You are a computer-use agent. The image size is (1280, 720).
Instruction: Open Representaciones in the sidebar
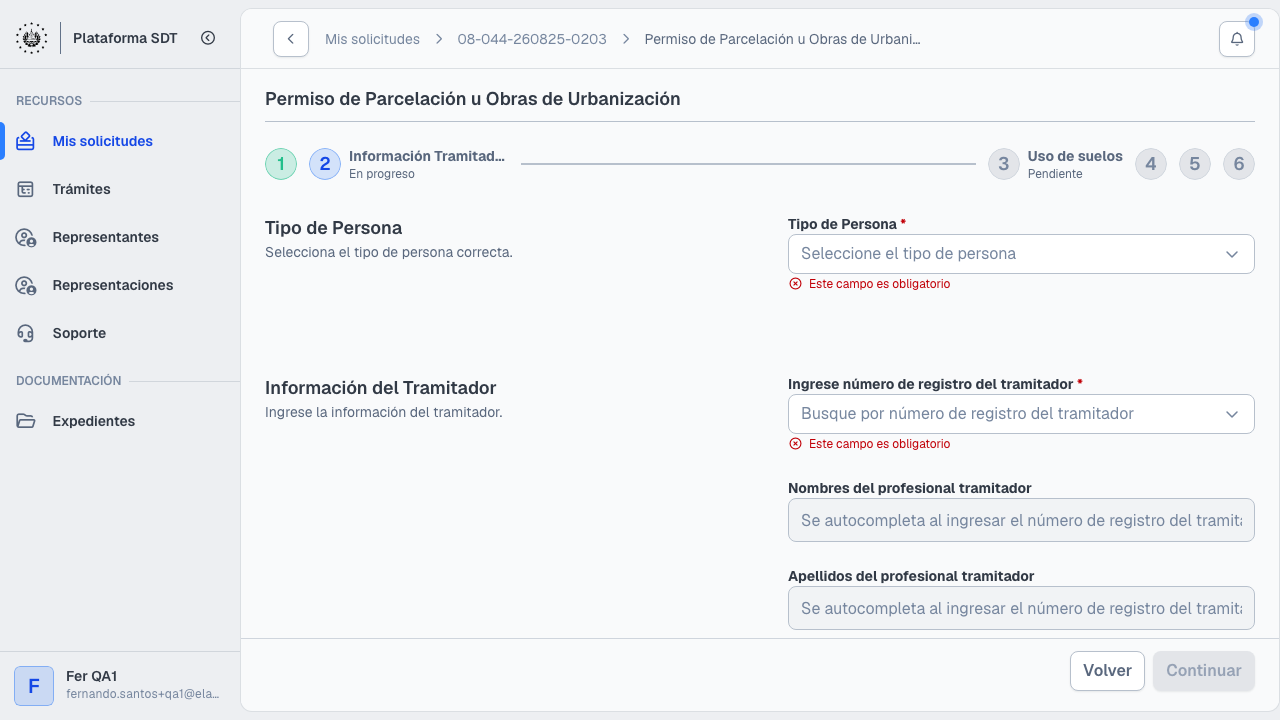tap(120, 285)
